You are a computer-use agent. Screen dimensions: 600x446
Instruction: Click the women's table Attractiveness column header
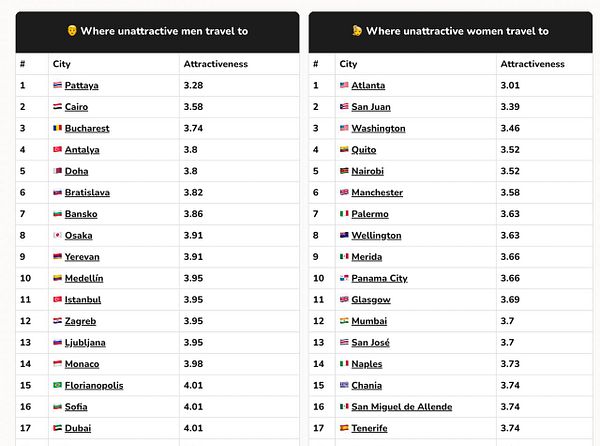tap(533, 64)
